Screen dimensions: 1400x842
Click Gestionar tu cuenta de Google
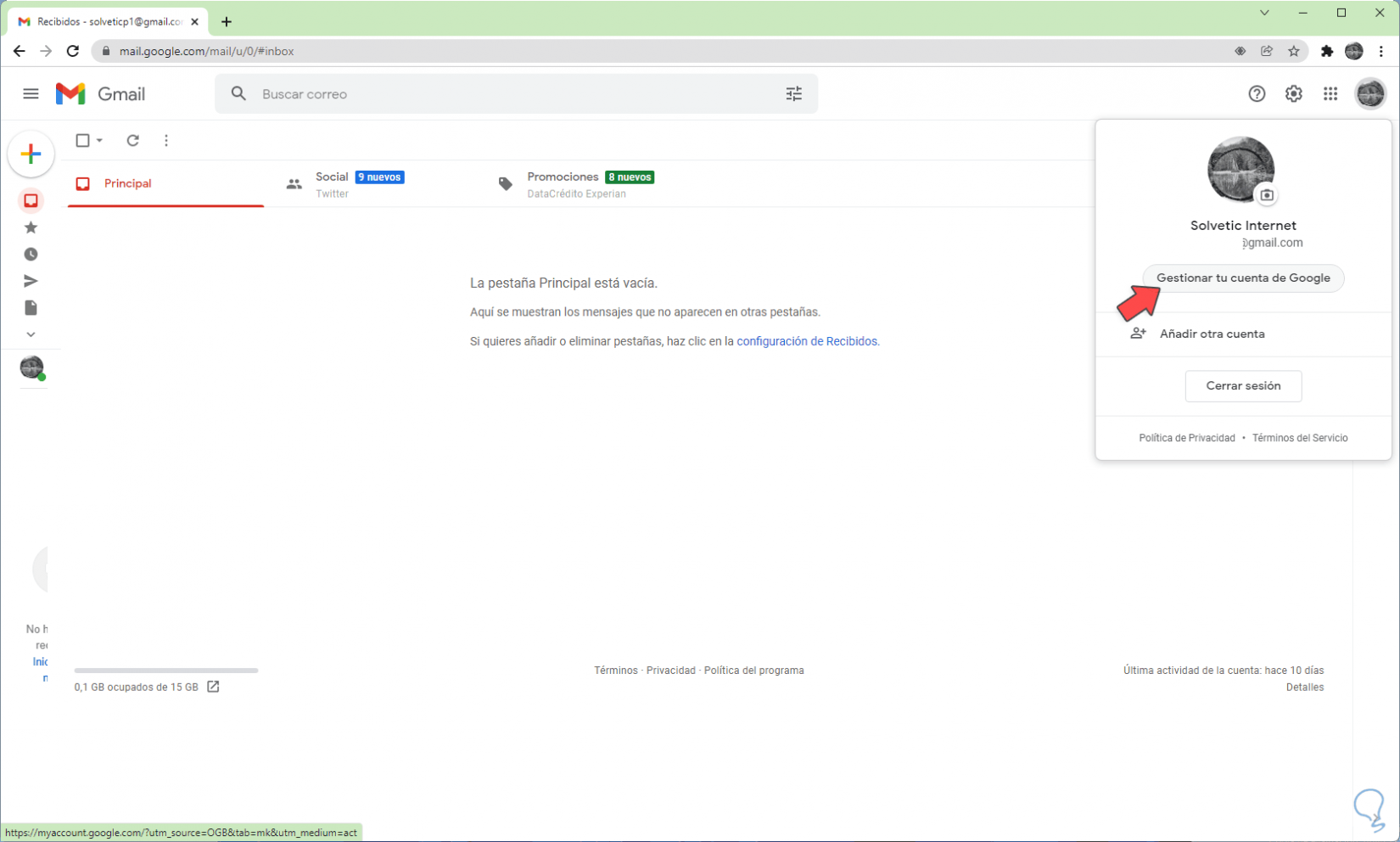(x=1243, y=278)
